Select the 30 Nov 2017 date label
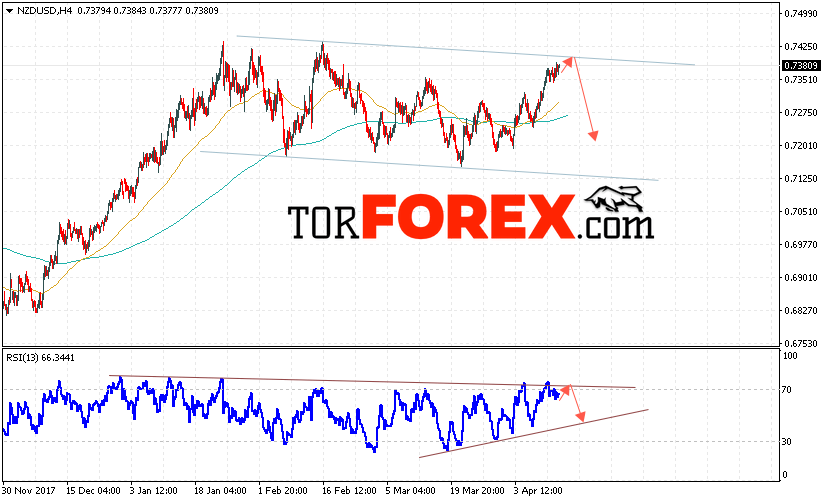The height and width of the screenshot is (502, 822). [29, 491]
